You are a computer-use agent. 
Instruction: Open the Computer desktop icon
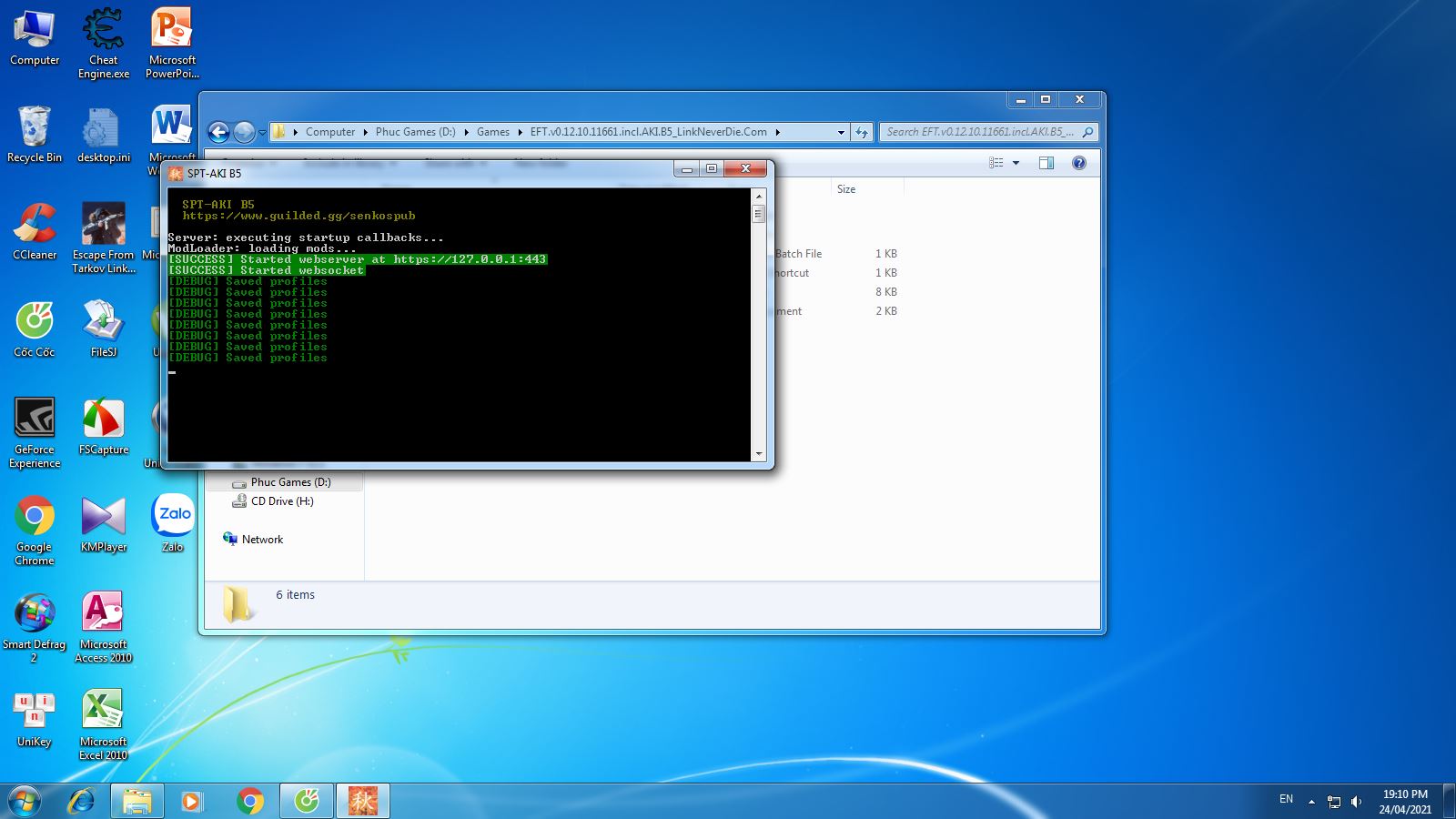point(35,38)
